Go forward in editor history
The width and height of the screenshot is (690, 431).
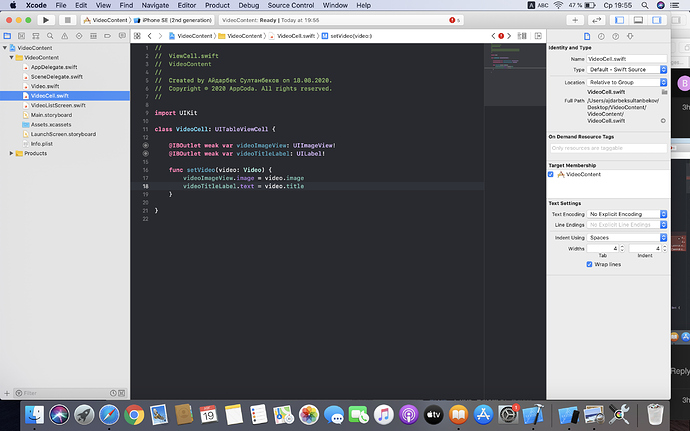click(160, 36)
